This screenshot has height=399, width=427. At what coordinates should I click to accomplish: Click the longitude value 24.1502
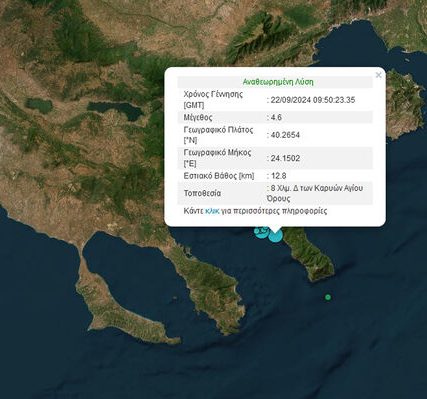(x=285, y=158)
